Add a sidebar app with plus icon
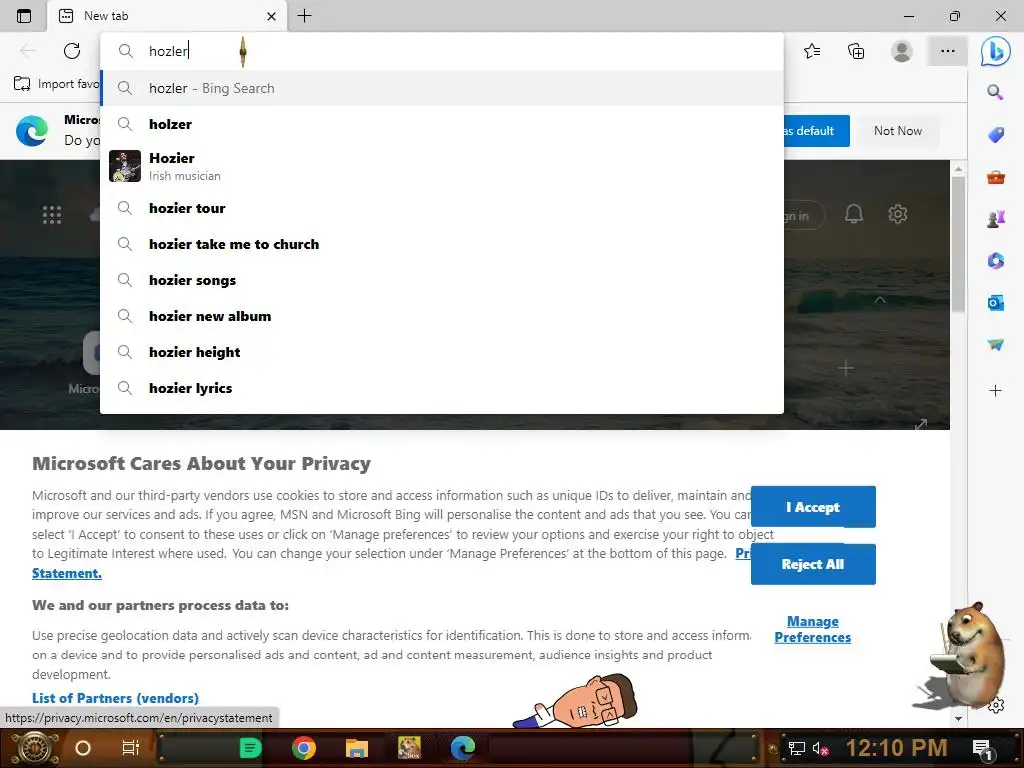This screenshot has height=768, width=1024. tap(995, 391)
